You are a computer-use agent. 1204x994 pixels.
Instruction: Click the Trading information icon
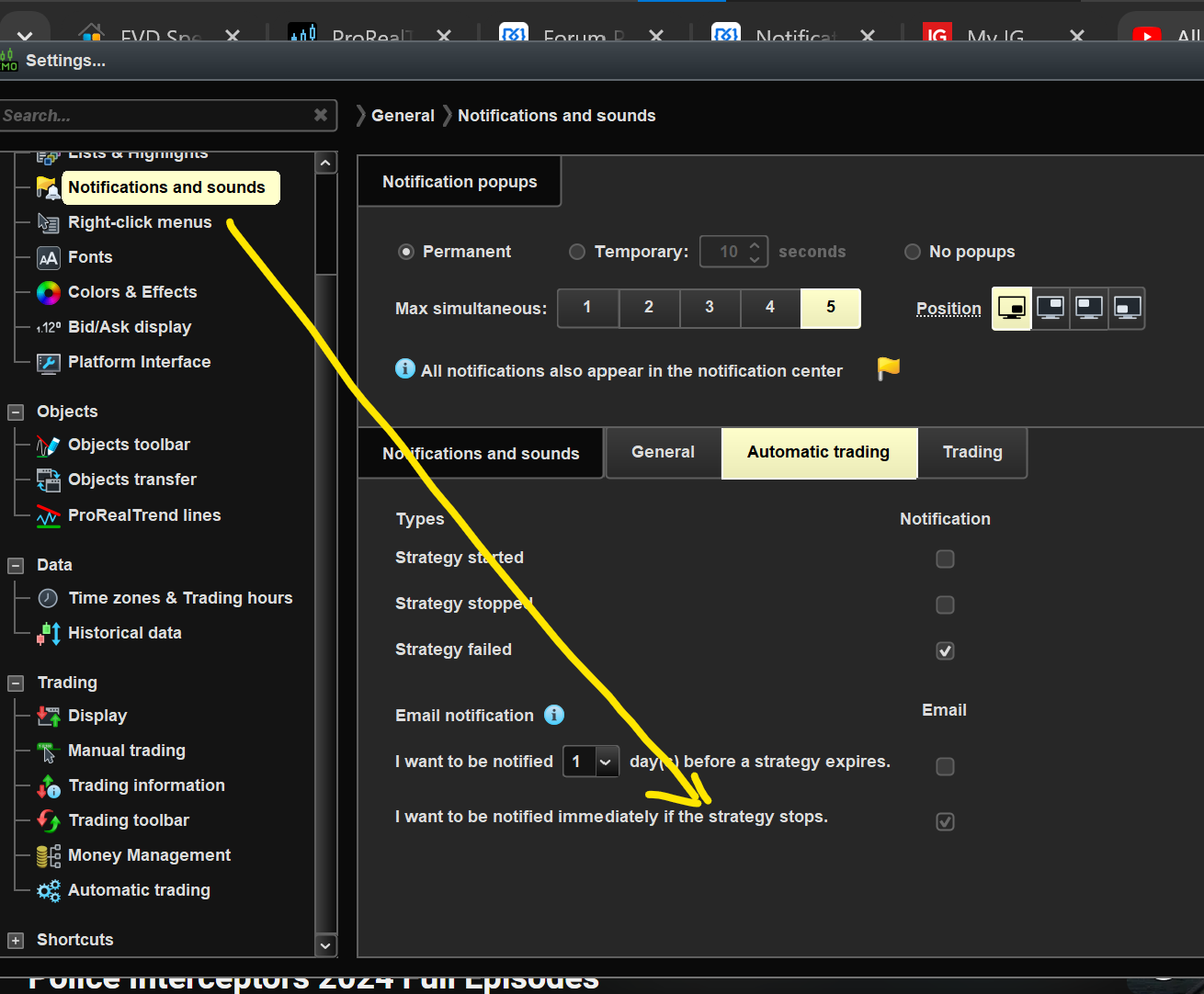[x=48, y=786]
